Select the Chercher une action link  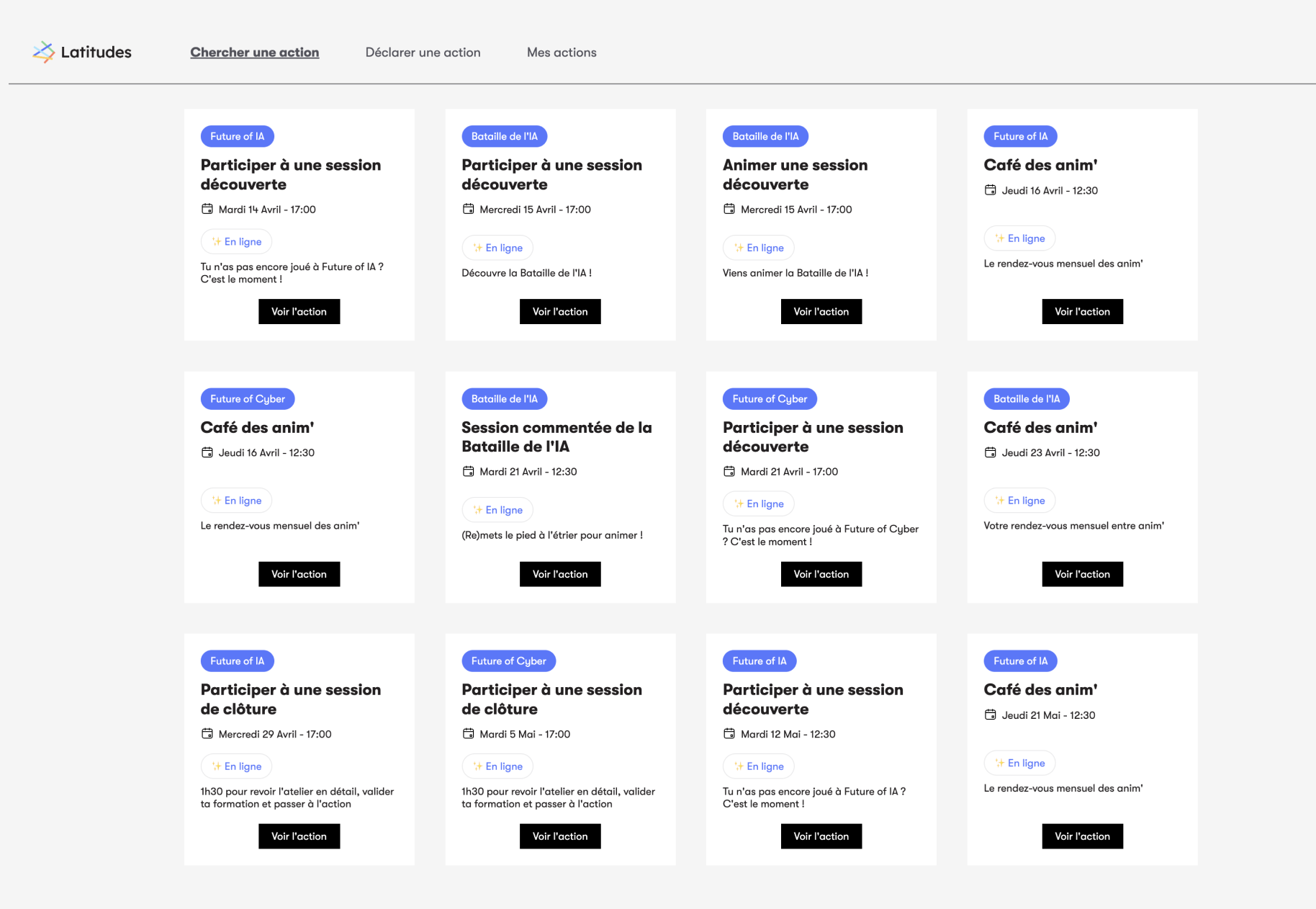pyautogui.click(x=255, y=52)
